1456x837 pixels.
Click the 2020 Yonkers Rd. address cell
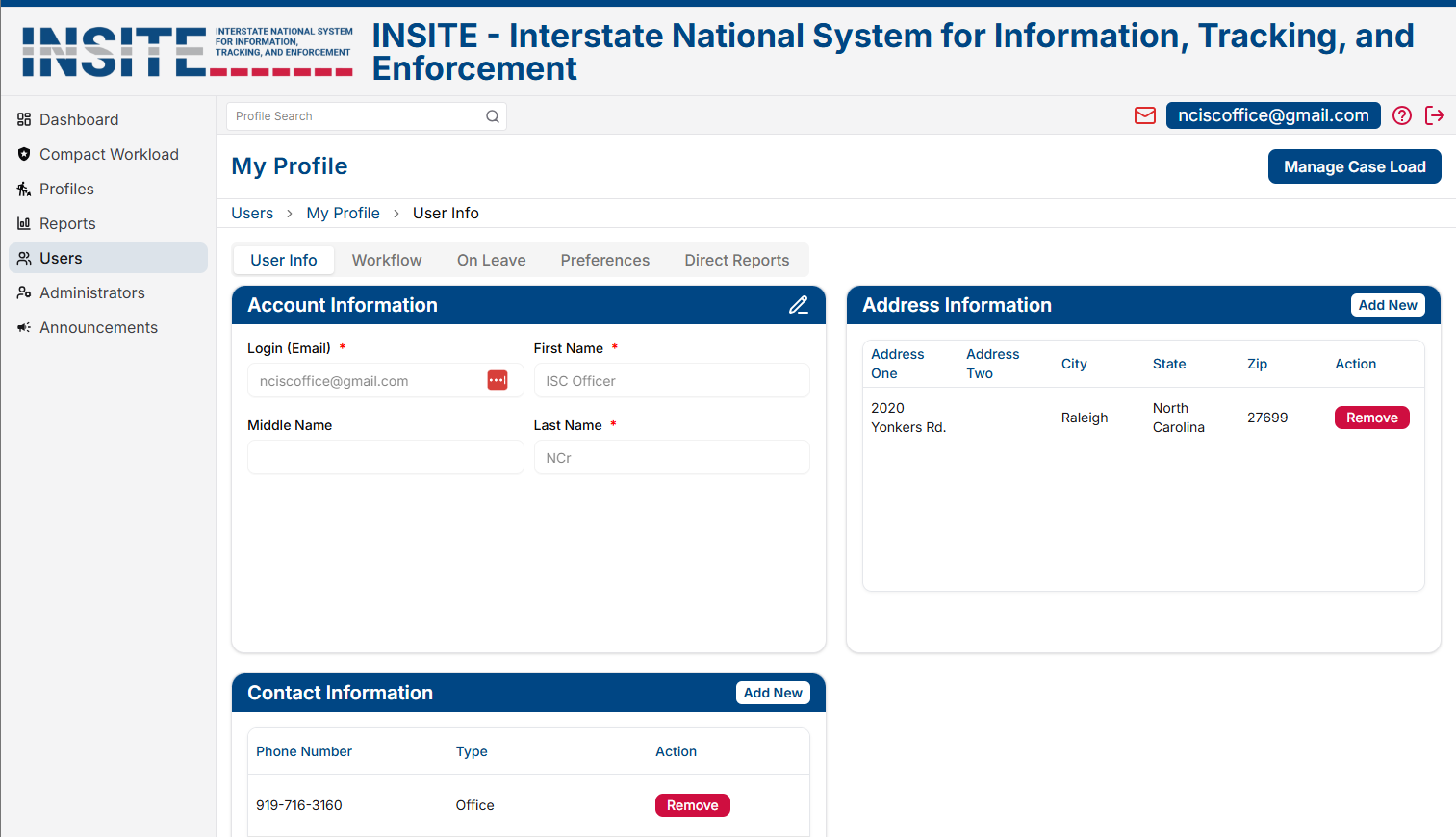(908, 418)
